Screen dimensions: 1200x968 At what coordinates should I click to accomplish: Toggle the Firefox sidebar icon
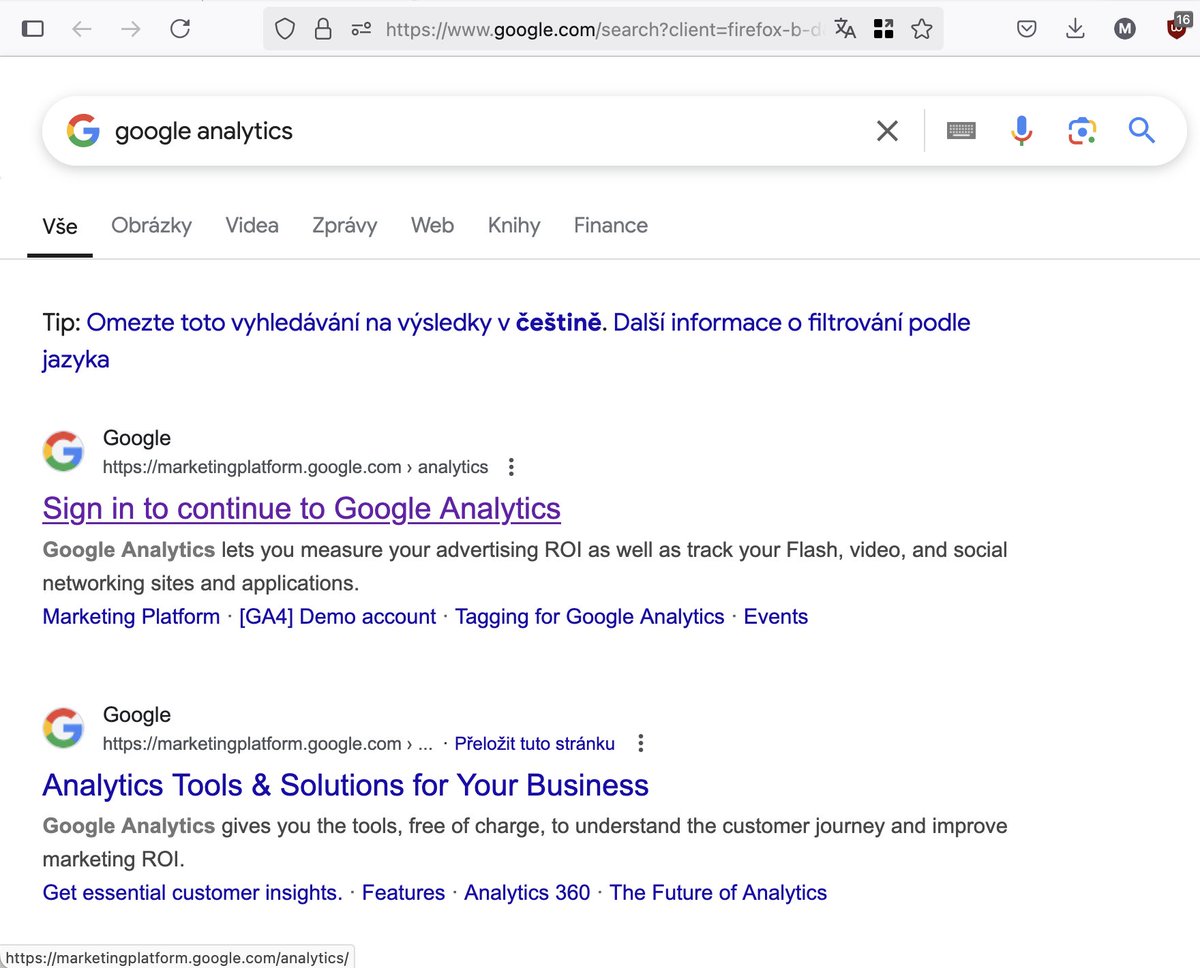coord(33,29)
